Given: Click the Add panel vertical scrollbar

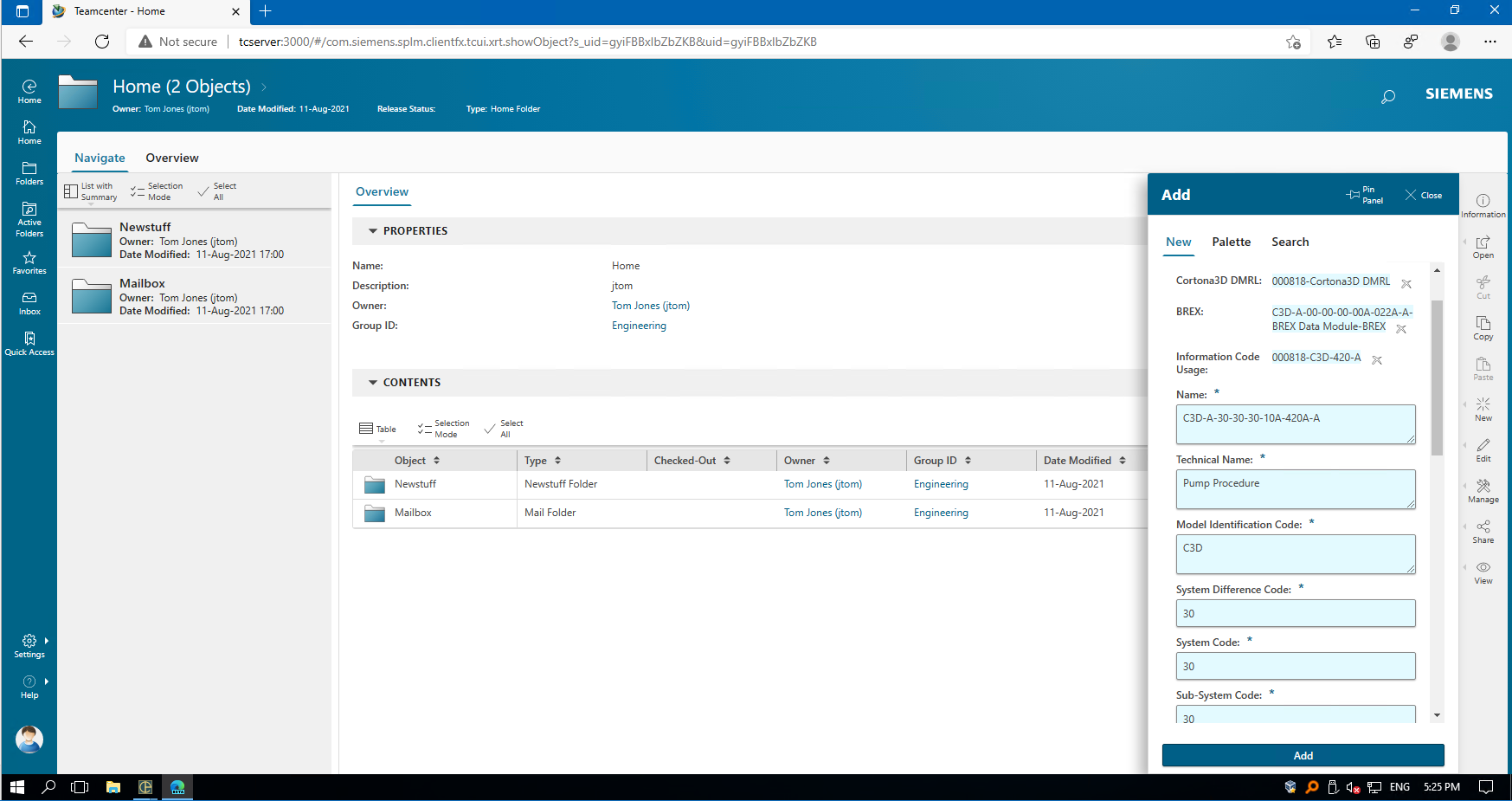Looking at the screenshot, I should point(1437,378).
